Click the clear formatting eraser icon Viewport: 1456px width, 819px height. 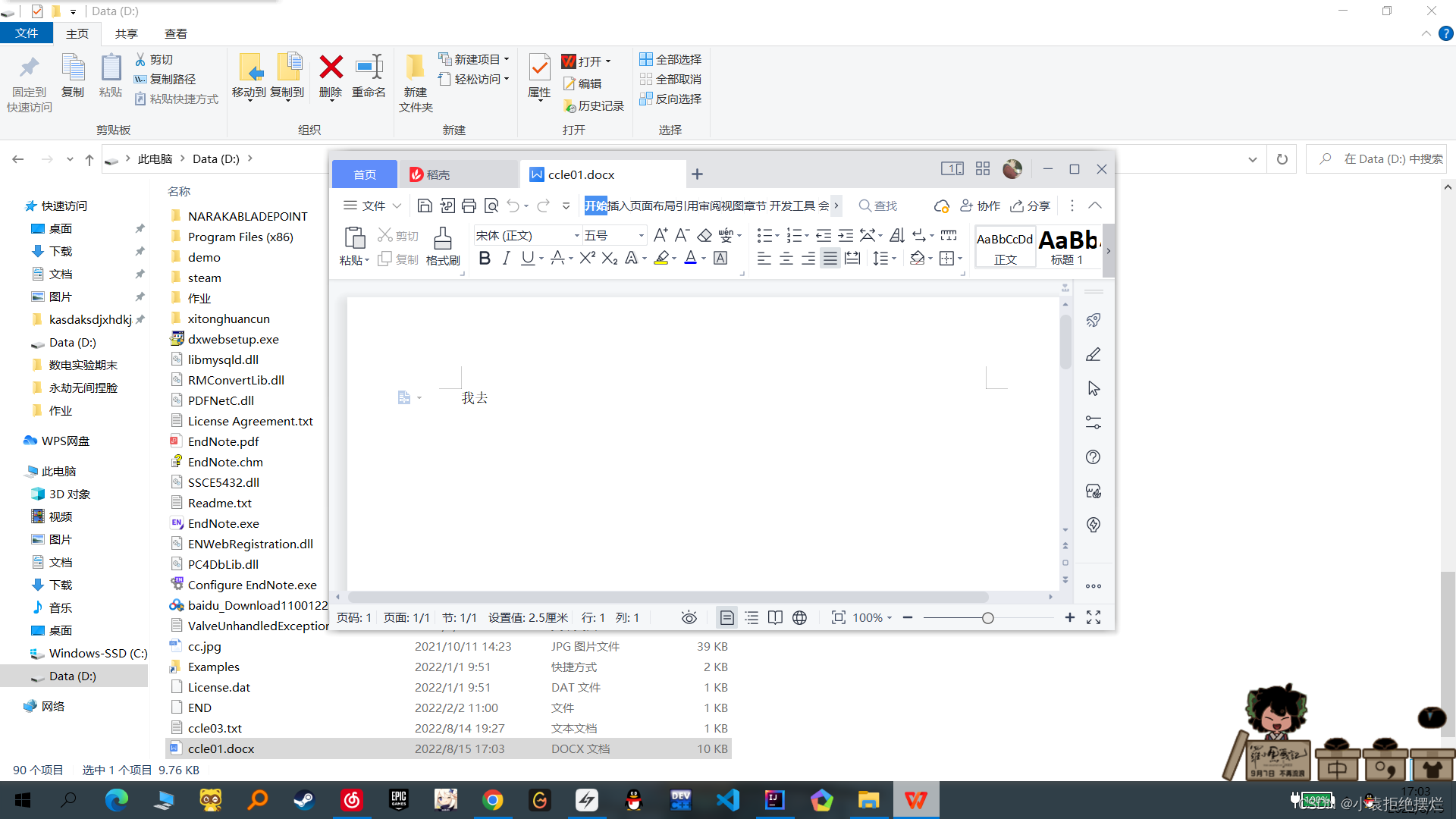(704, 236)
